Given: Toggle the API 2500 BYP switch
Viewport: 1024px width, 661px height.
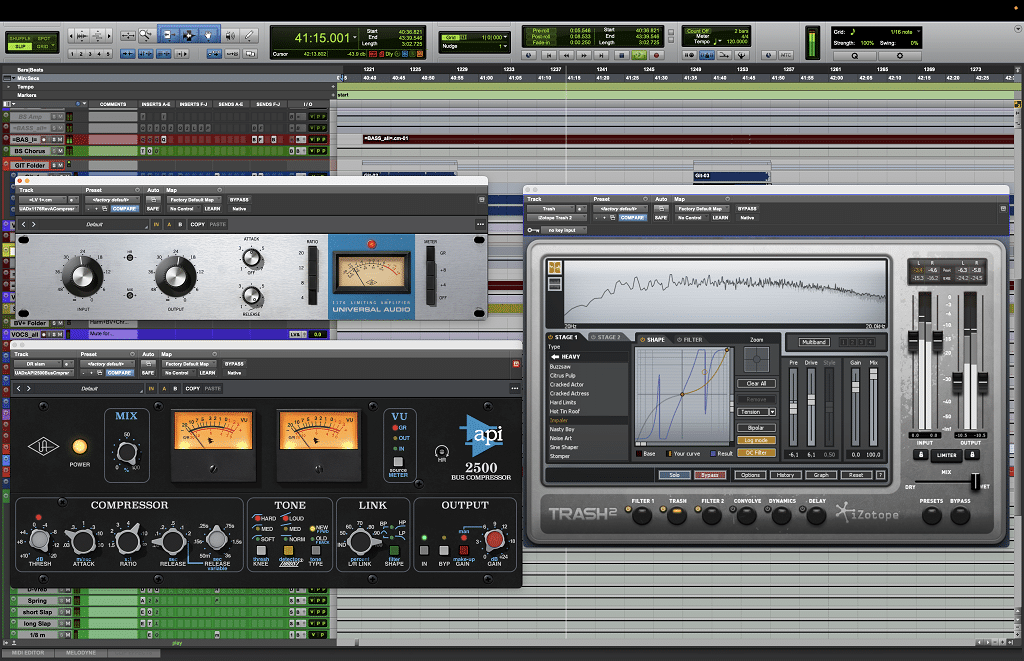Looking at the screenshot, I should (x=444, y=551).
